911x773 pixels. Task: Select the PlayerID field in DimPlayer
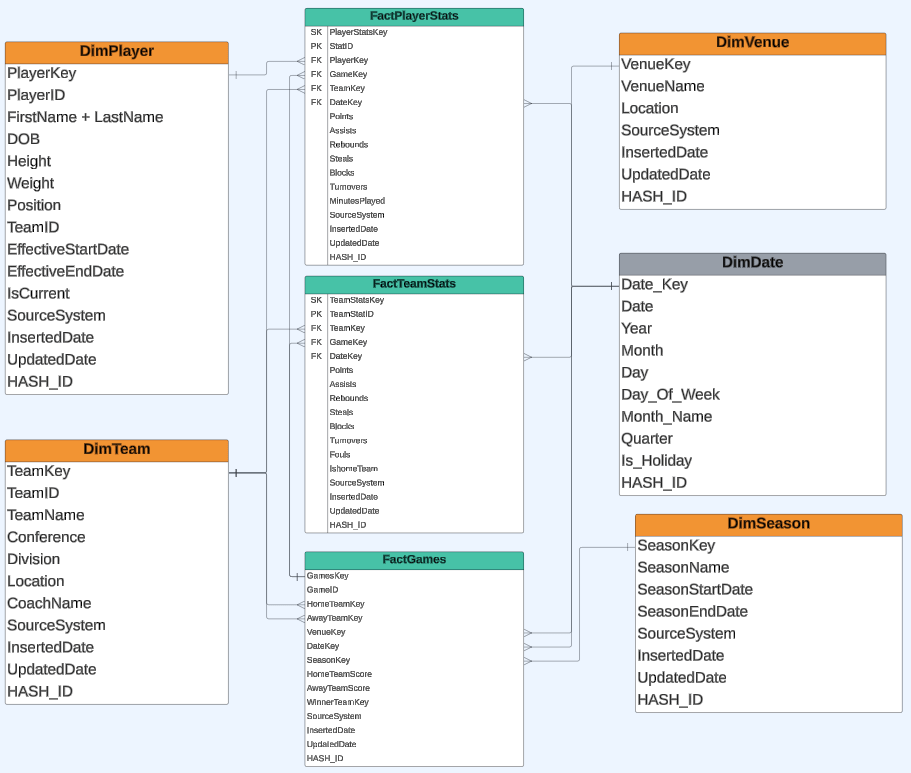point(117,95)
